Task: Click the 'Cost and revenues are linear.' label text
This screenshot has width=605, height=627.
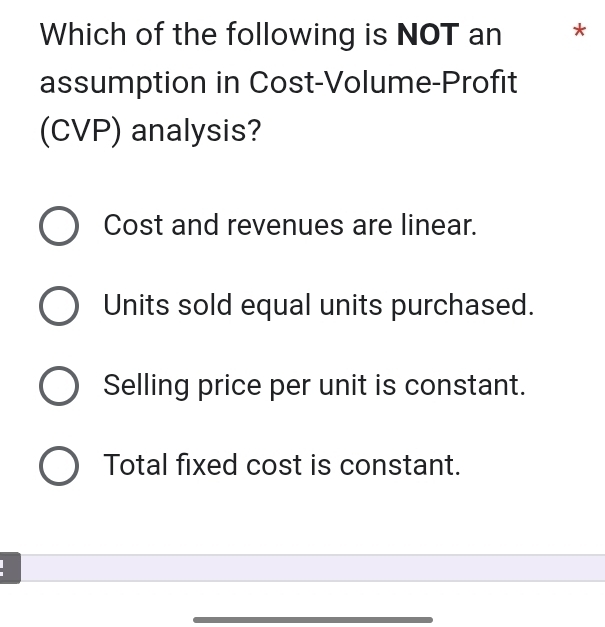Action: click(290, 226)
